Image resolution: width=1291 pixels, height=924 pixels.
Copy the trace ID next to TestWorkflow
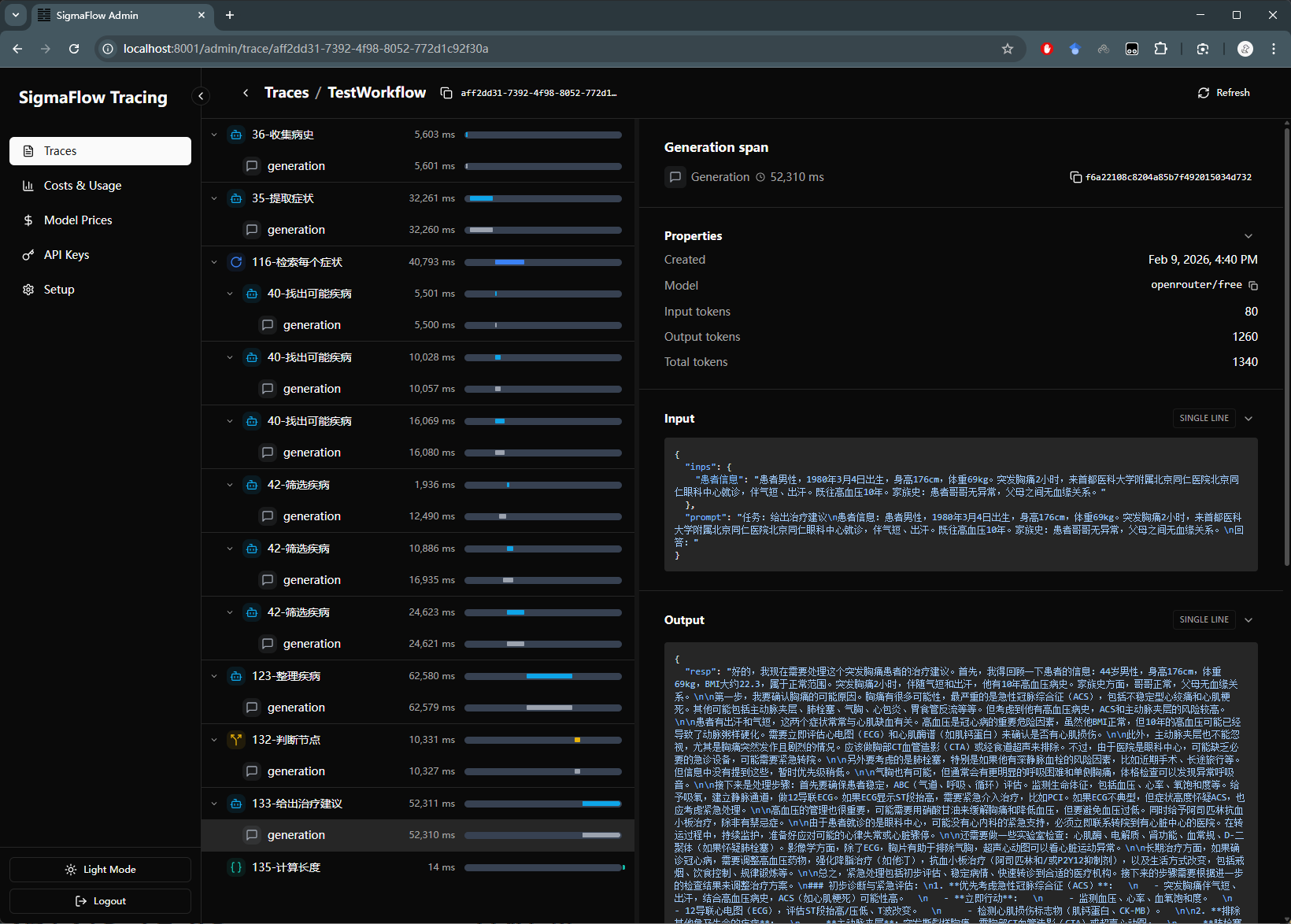[x=446, y=93]
